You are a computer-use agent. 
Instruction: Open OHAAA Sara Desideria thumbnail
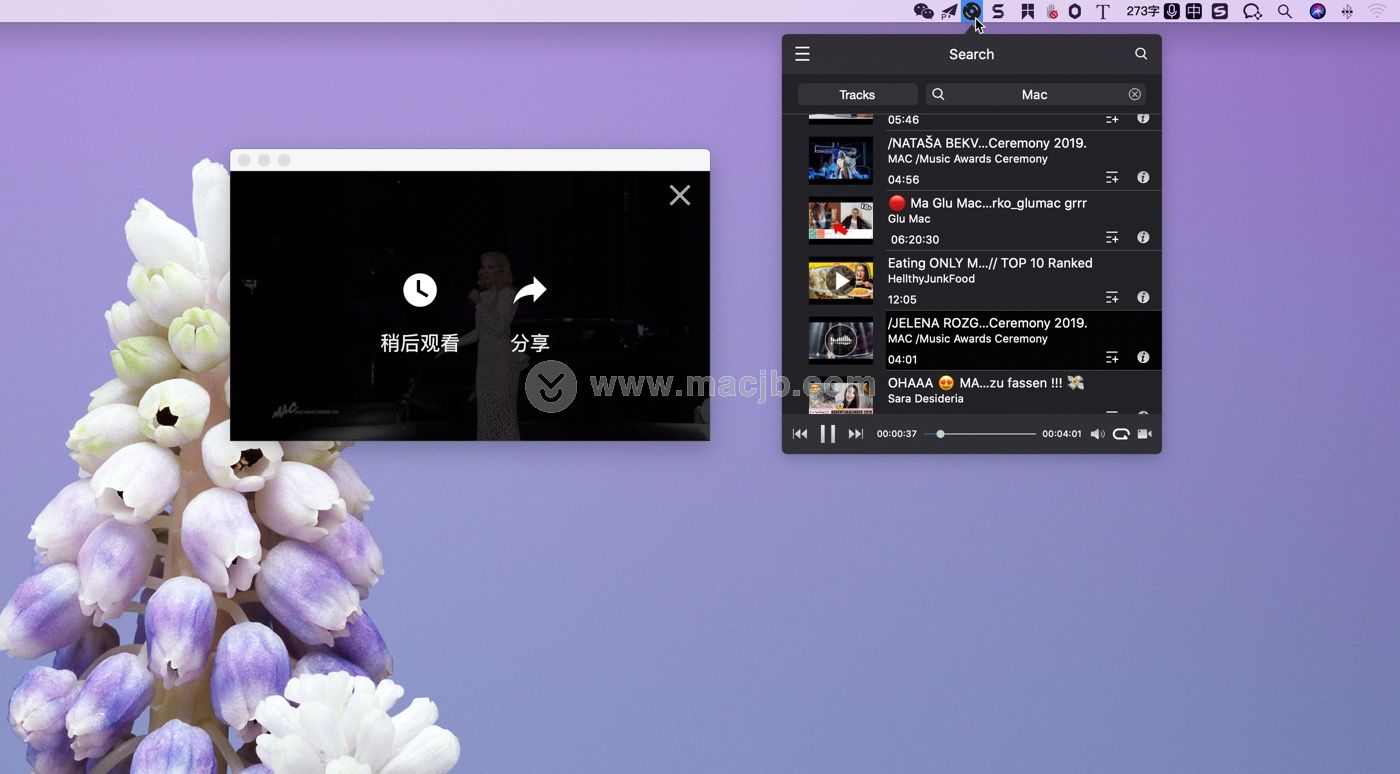point(841,396)
